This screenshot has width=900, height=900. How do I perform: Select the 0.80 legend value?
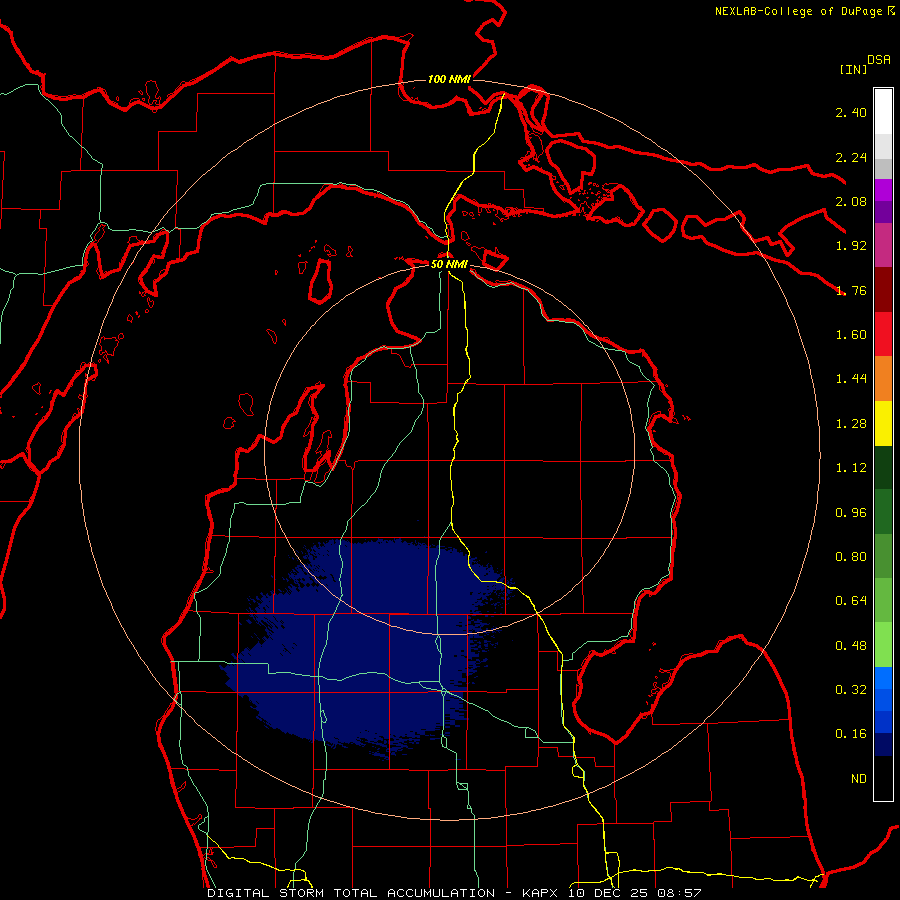(851, 557)
